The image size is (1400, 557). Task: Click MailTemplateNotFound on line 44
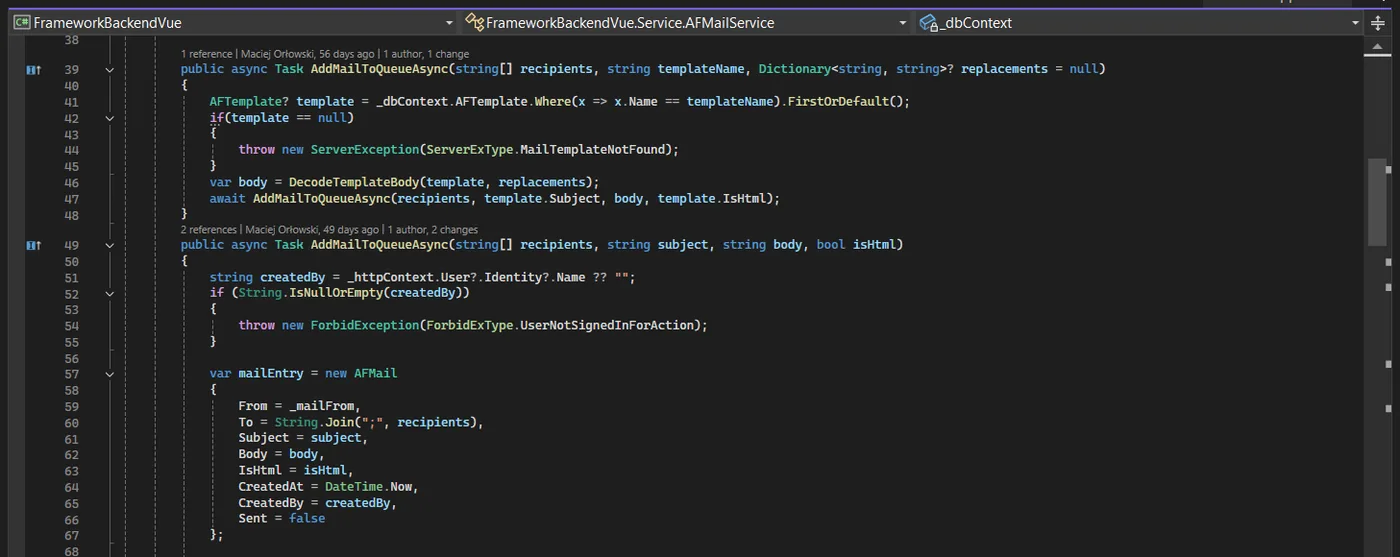coord(594,150)
